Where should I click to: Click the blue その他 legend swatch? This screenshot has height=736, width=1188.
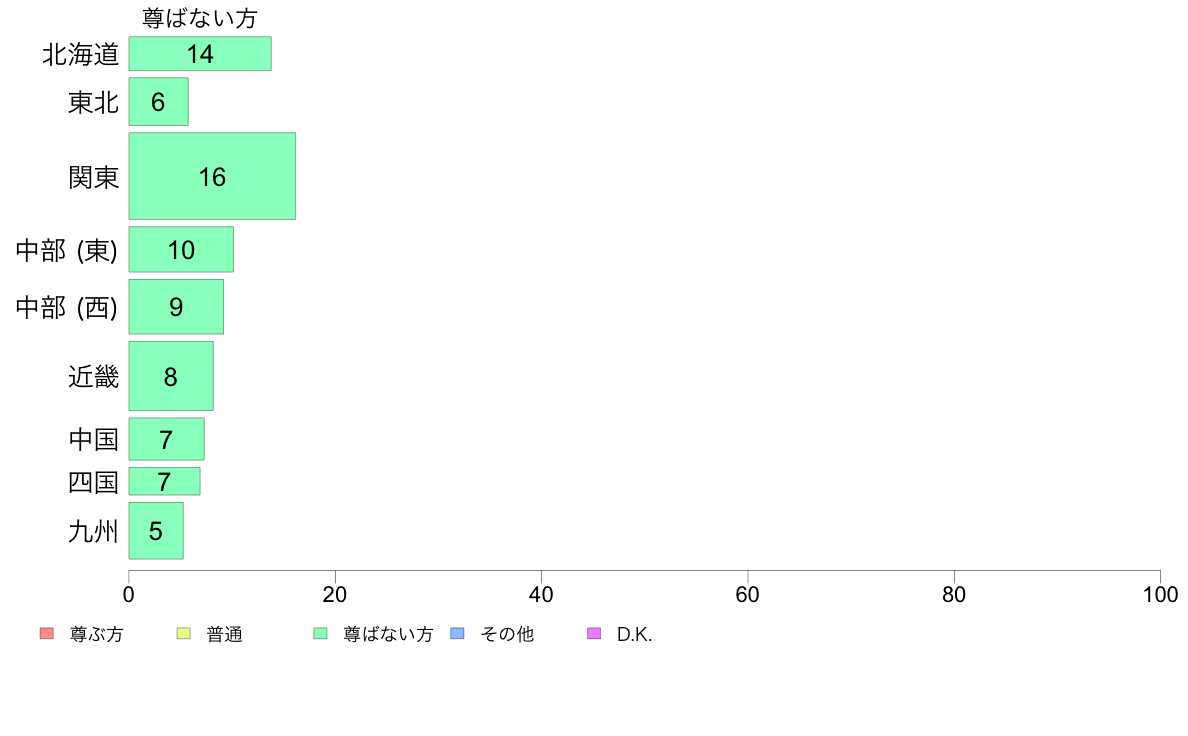[x=457, y=634]
